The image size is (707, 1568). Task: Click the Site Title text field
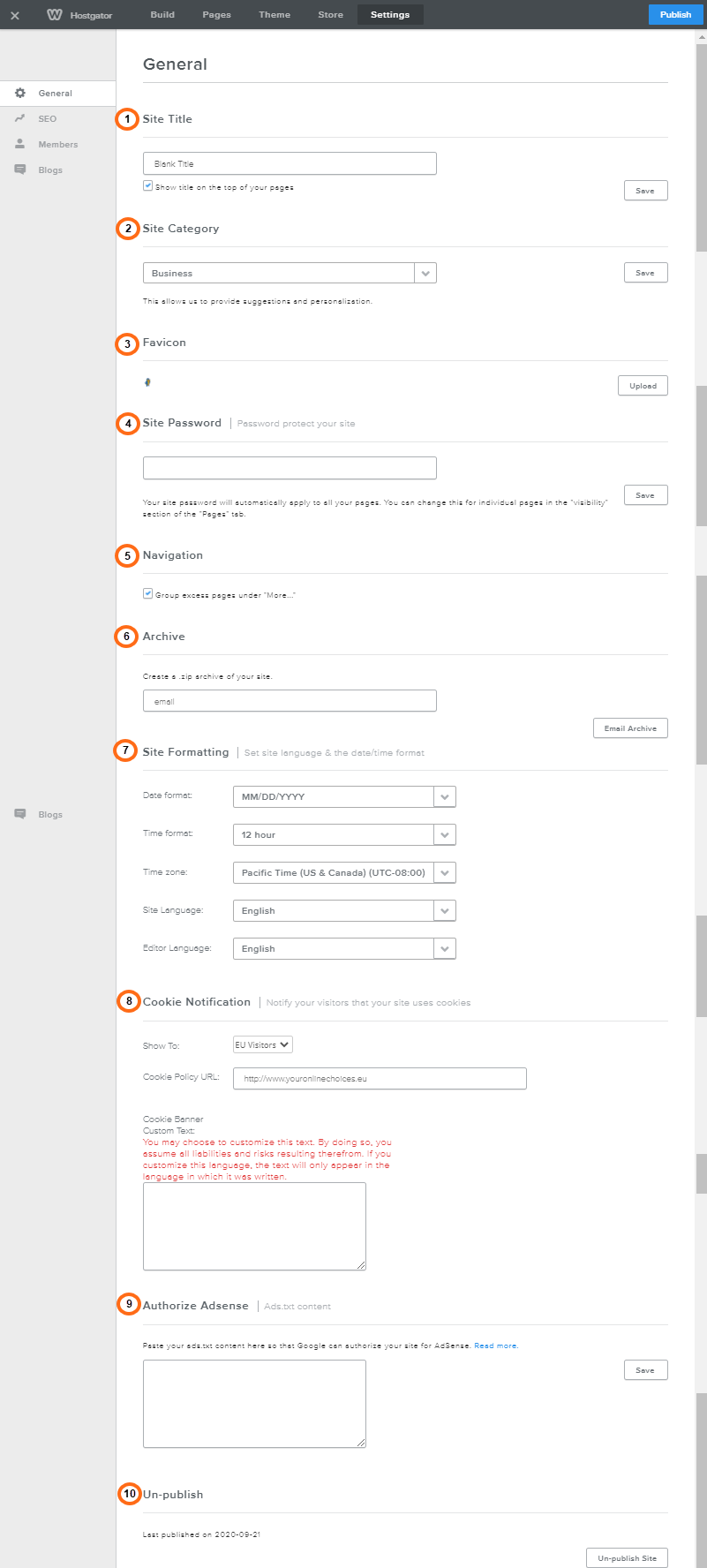click(x=290, y=163)
